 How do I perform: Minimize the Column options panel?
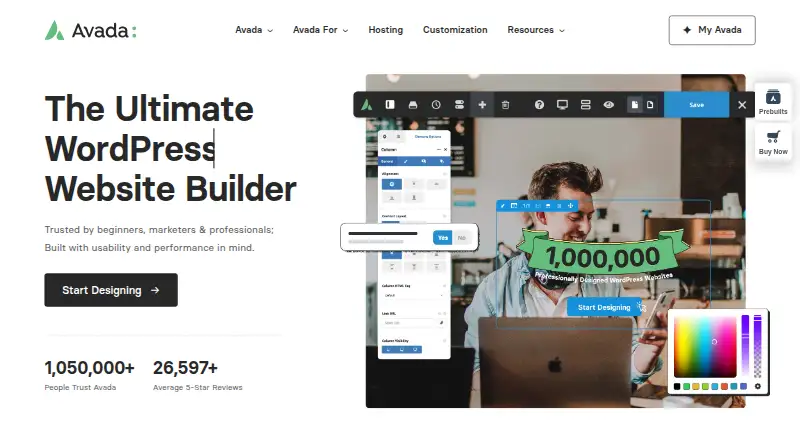[x=439, y=150]
